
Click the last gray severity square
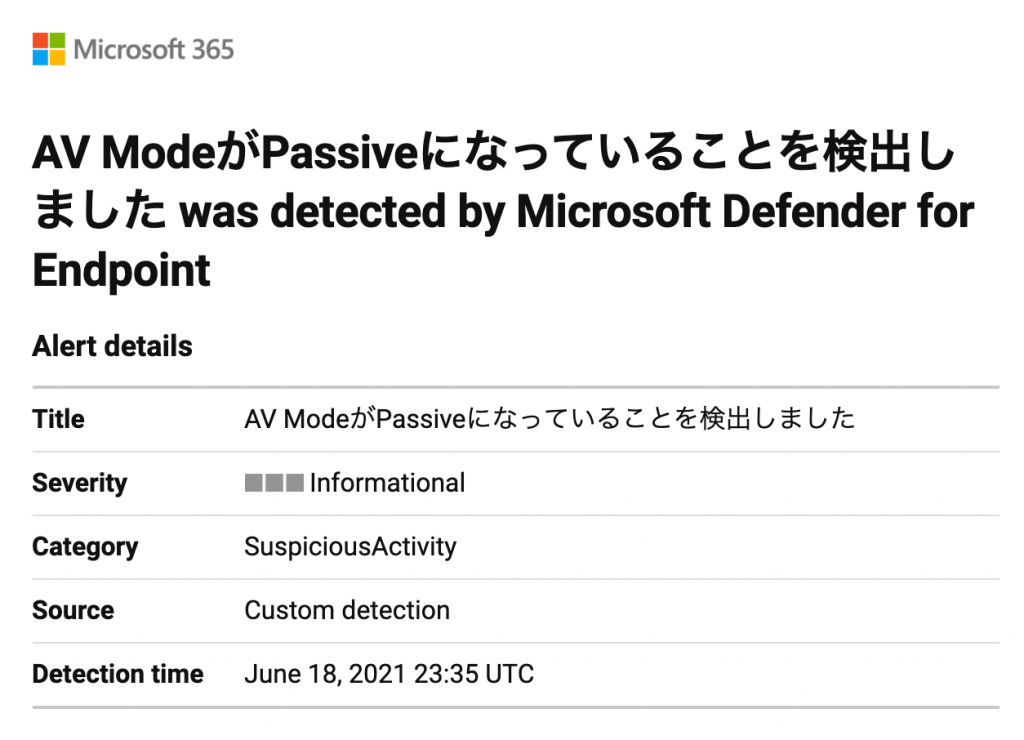(x=295, y=483)
